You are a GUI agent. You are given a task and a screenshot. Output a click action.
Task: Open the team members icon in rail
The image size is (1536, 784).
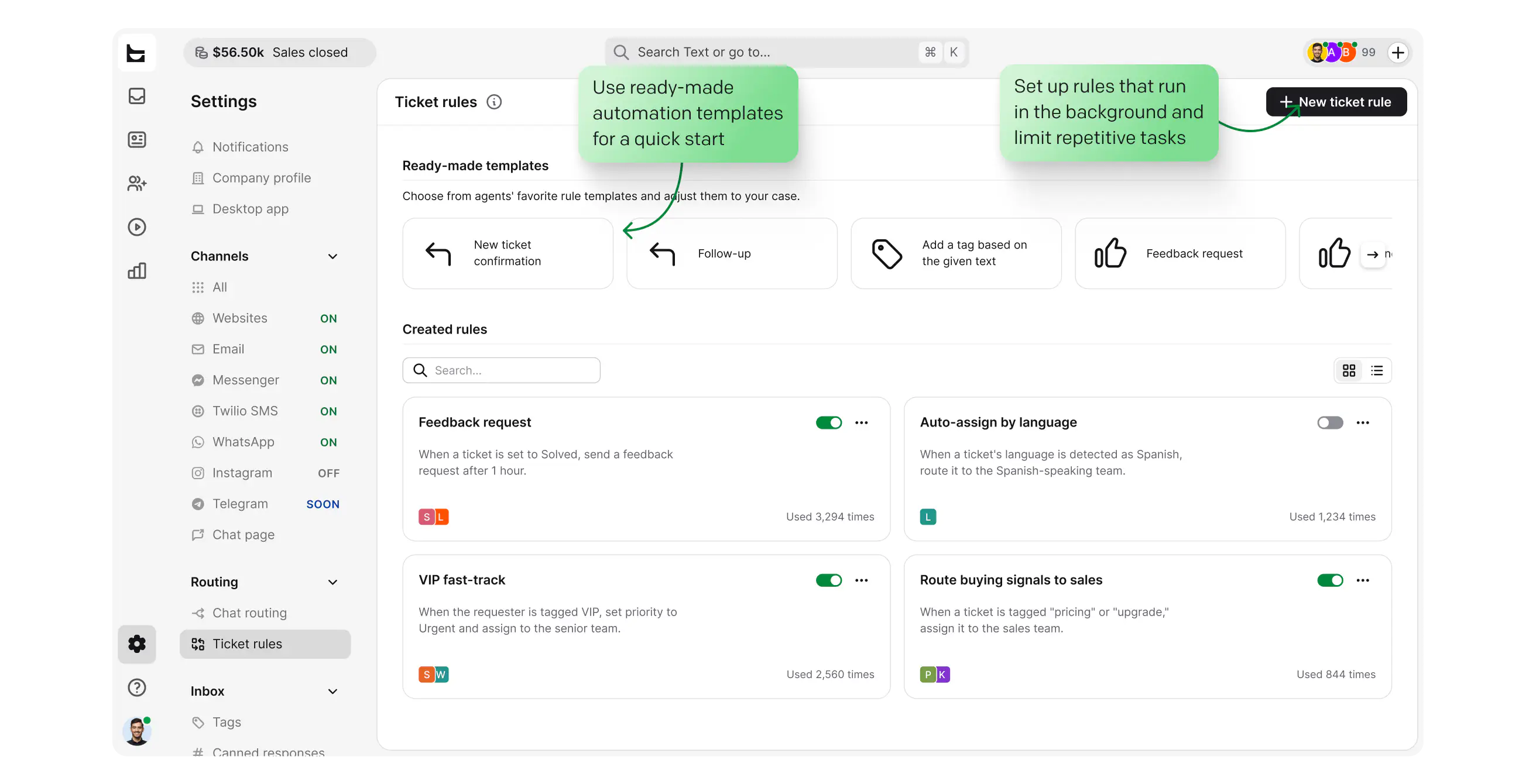coord(136,183)
